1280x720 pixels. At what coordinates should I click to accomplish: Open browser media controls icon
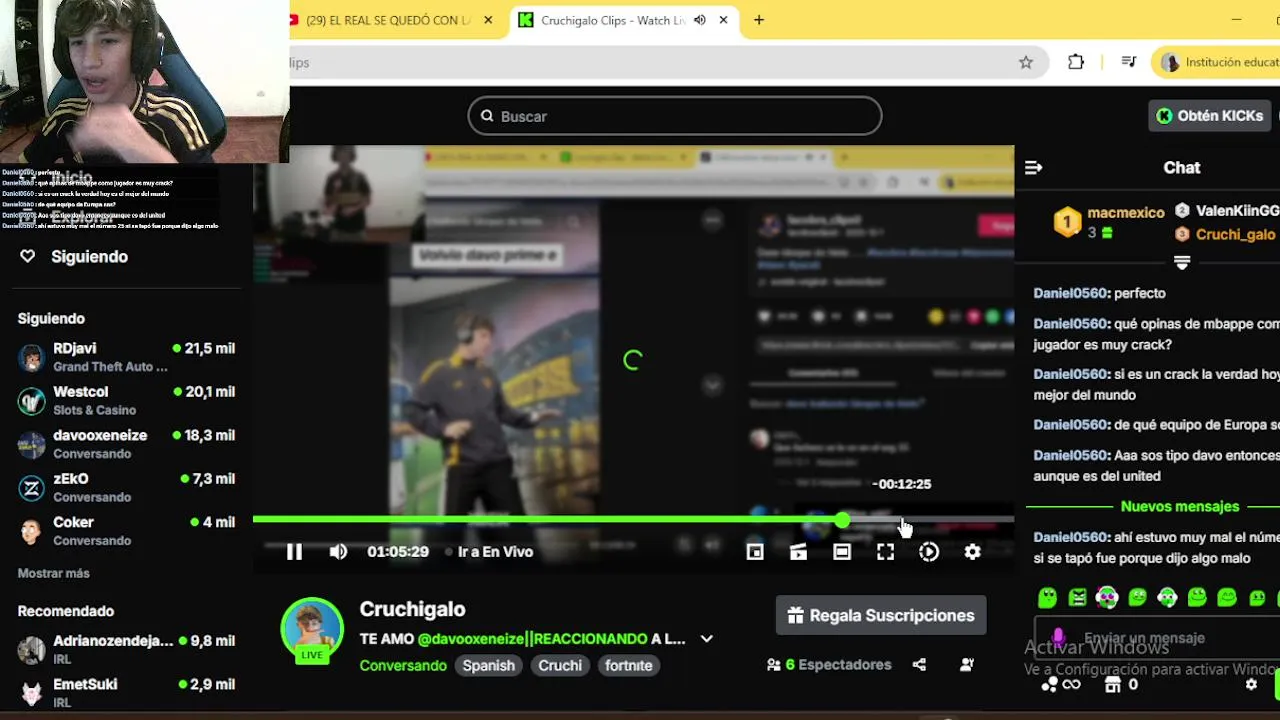point(1129,62)
